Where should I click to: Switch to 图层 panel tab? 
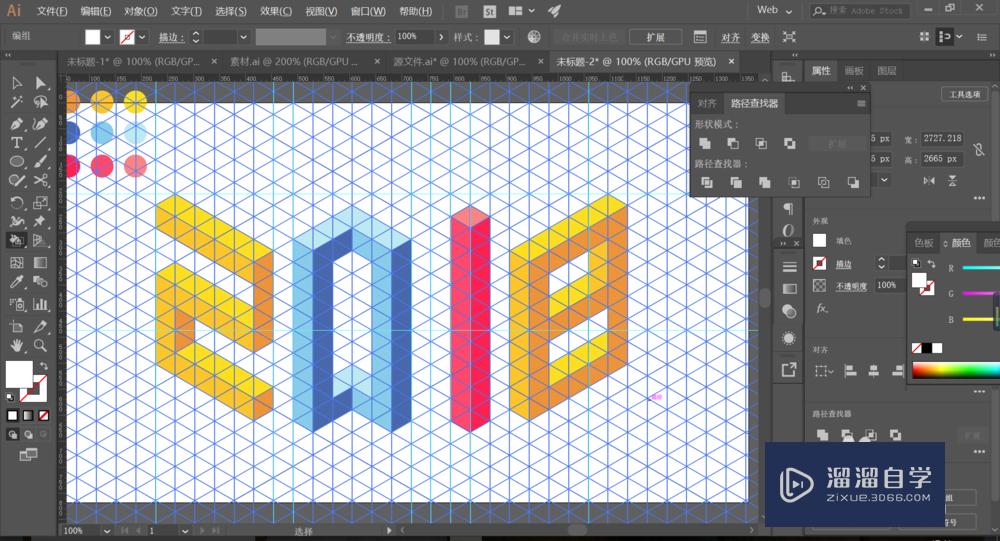click(x=886, y=71)
